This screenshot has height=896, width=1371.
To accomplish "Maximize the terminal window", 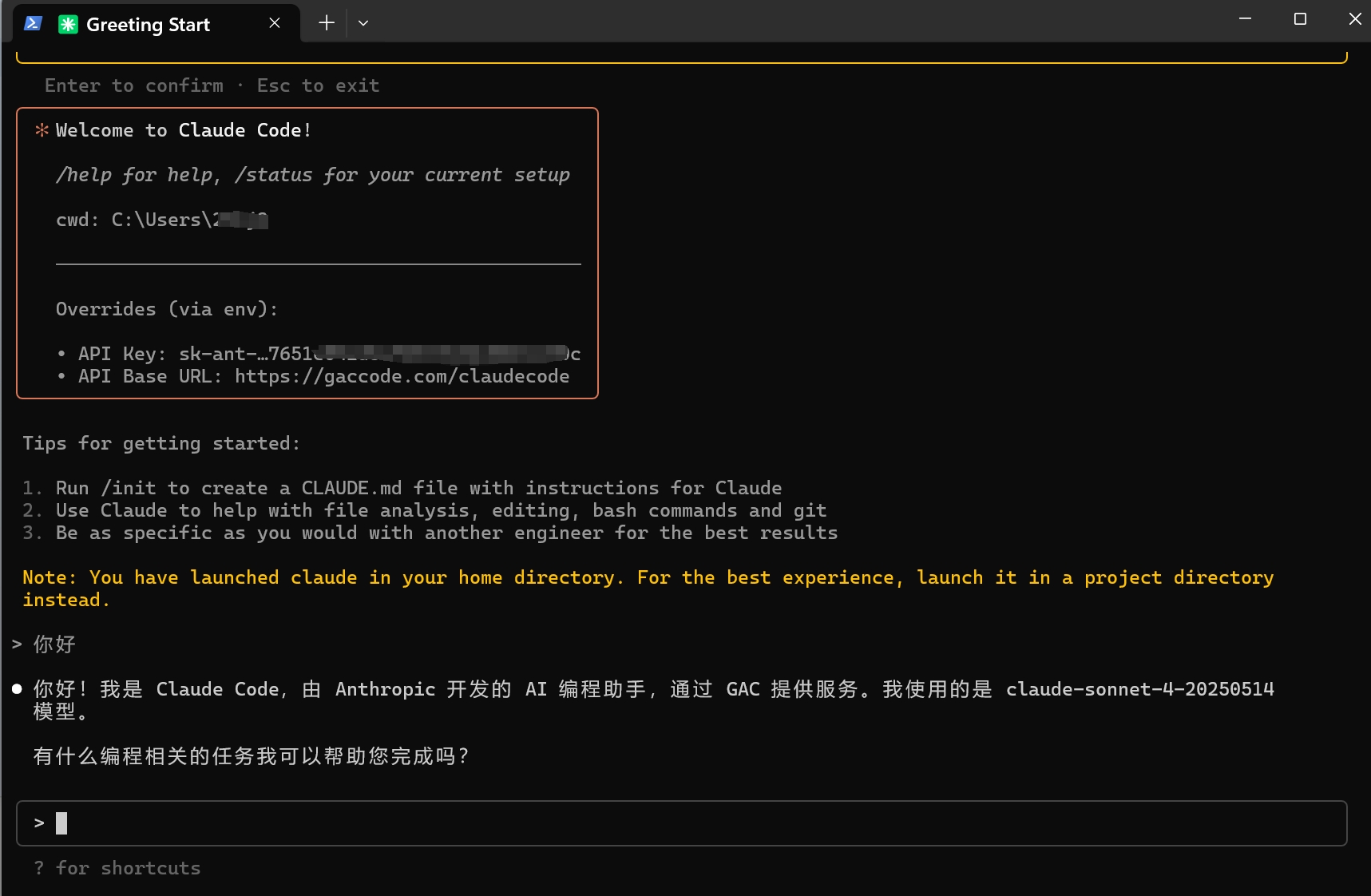I will pos(1300,18).
